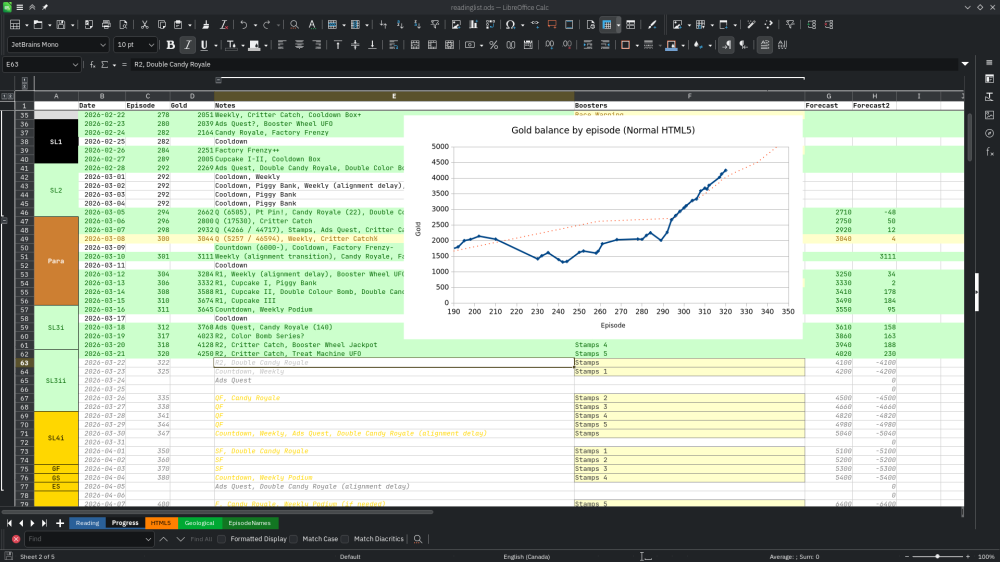Click Find Next down arrow
The width and height of the screenshot is (1000, 562).
[x=180, y=539]
